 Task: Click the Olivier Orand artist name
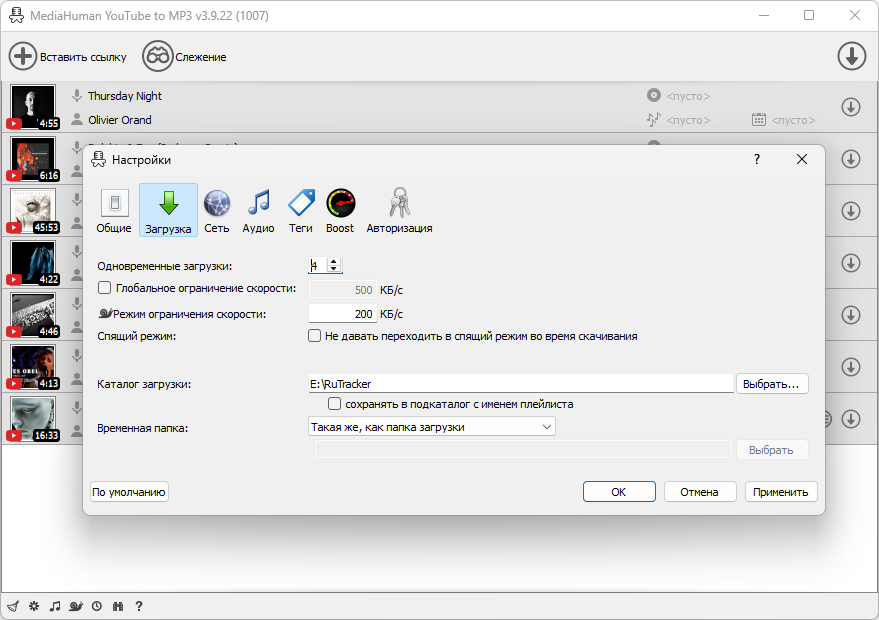click(119, 120)
